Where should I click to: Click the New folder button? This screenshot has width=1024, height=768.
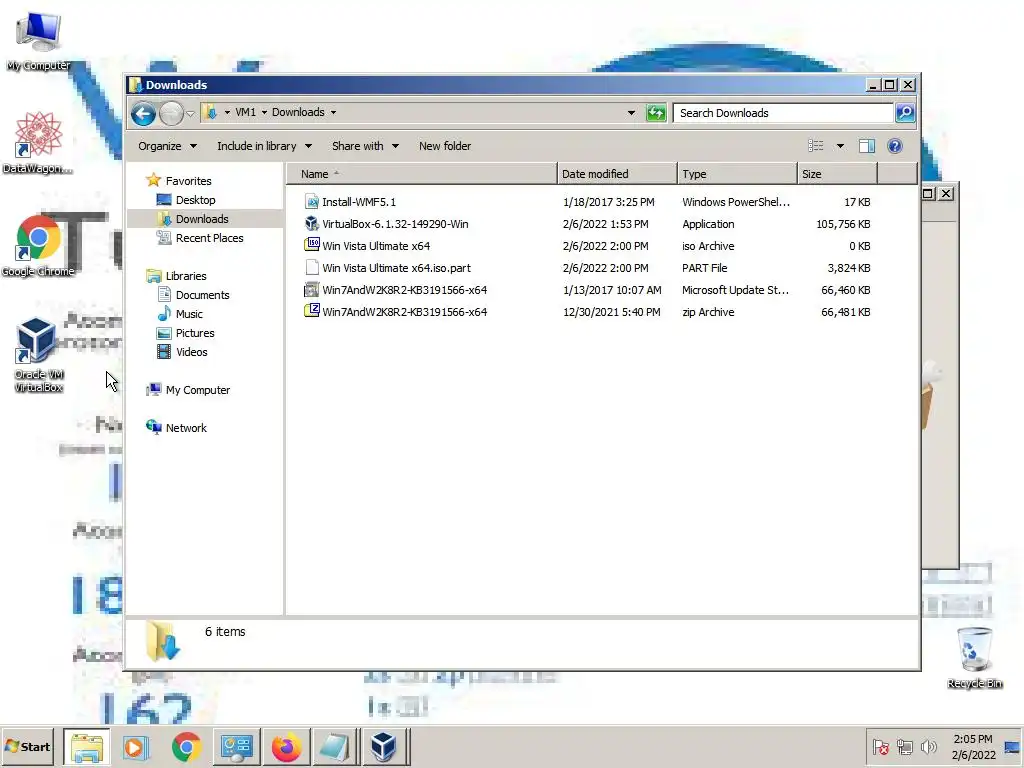click(445, 146)
